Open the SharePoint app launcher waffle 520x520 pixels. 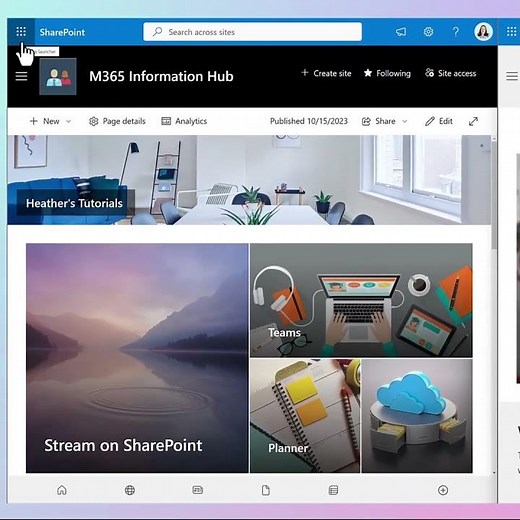[x=21, y=32]
